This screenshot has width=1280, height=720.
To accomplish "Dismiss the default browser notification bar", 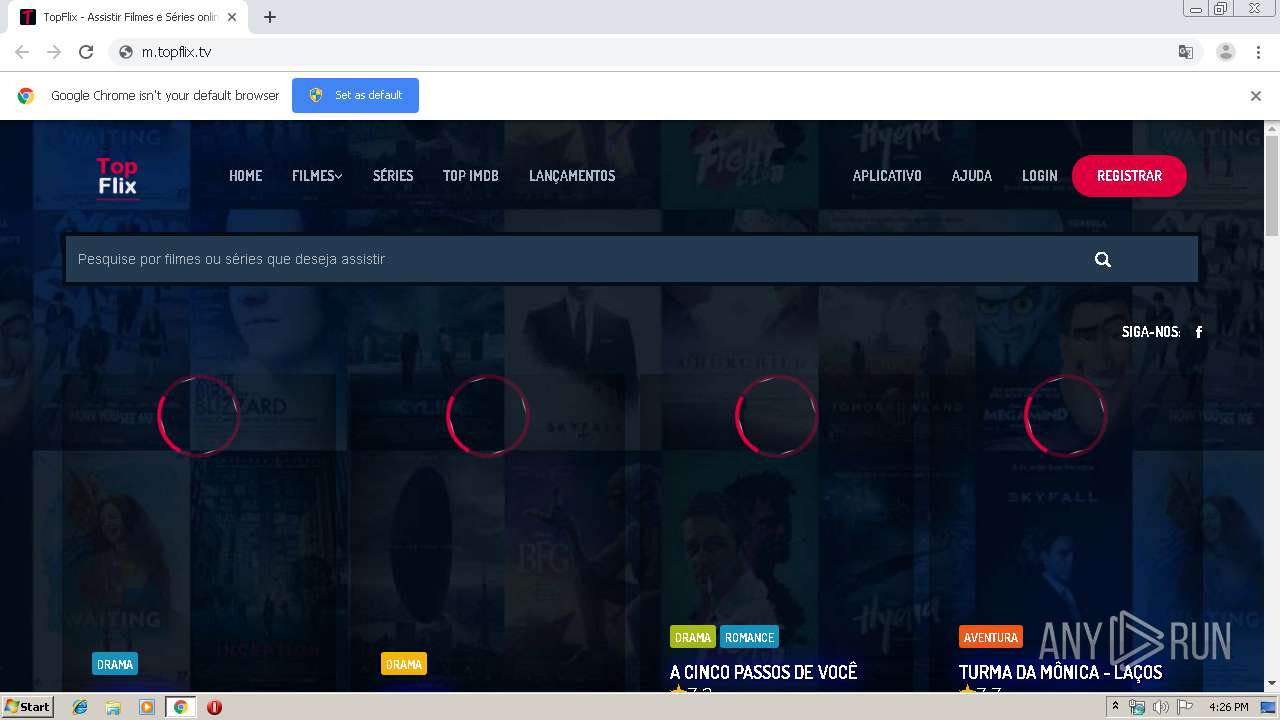I will point(1256,96).
